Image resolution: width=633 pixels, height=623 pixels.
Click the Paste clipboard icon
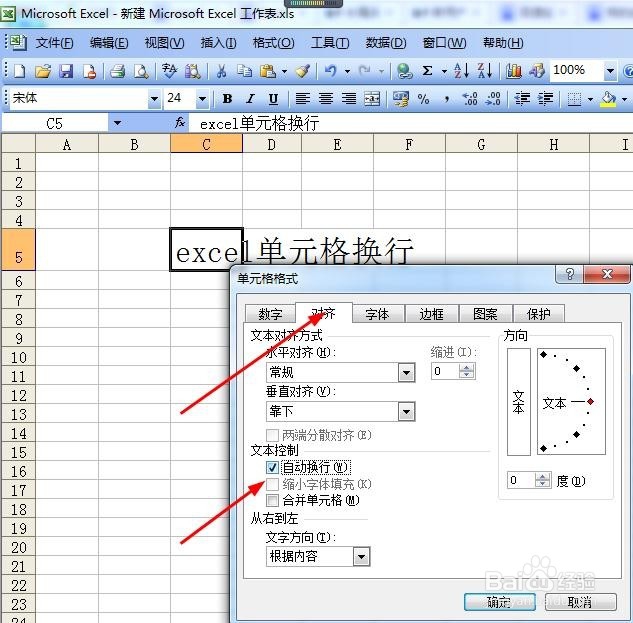268,71
